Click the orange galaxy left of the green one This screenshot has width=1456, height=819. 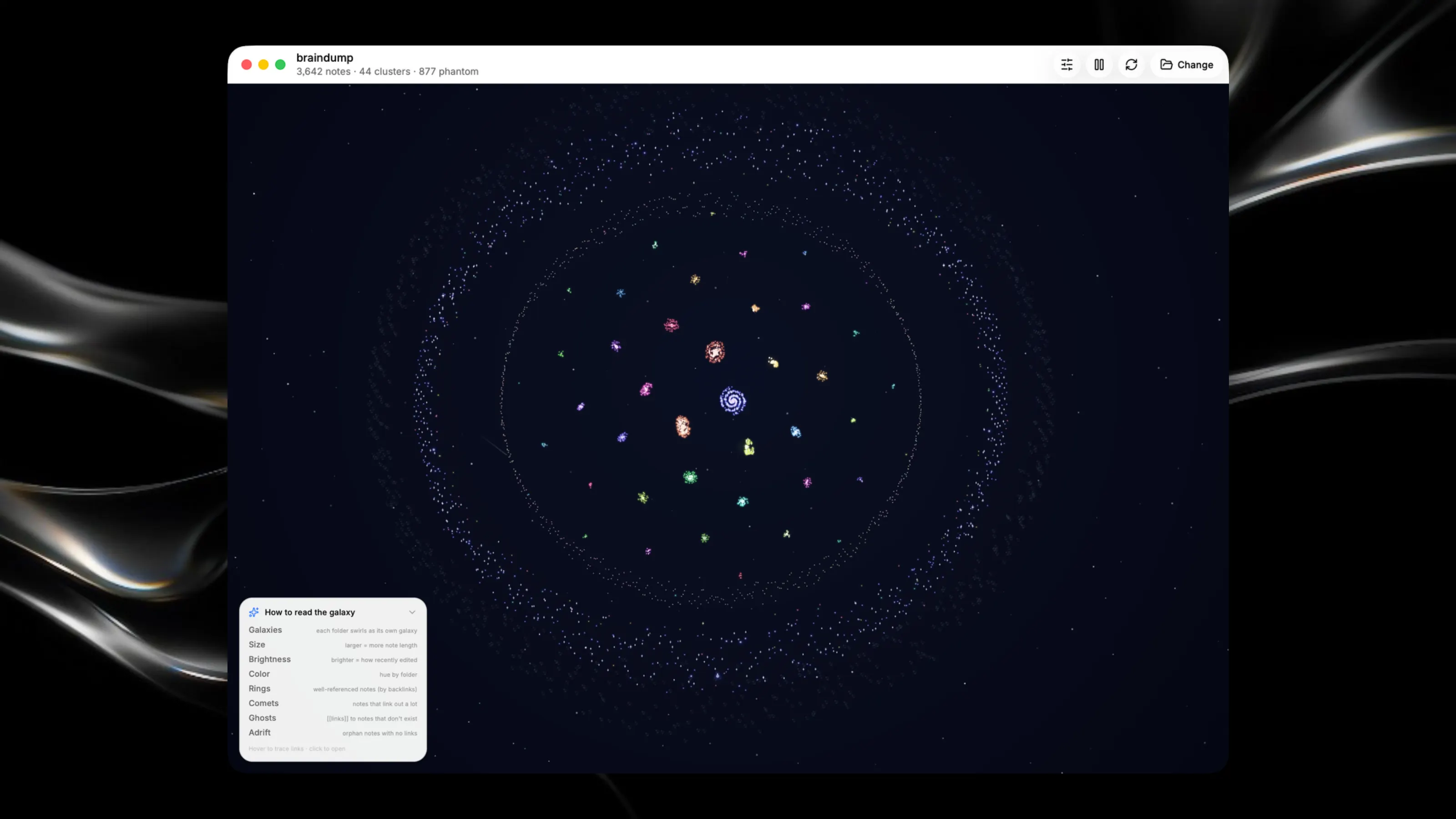coord(683,426)
